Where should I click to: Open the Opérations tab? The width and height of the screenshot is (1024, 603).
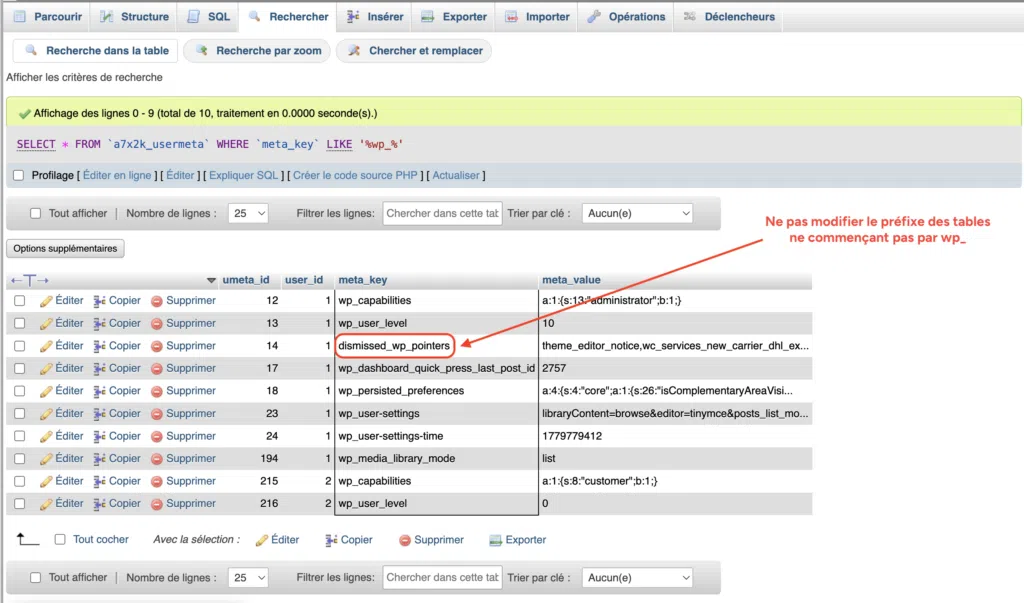click(x=626, y=16)
